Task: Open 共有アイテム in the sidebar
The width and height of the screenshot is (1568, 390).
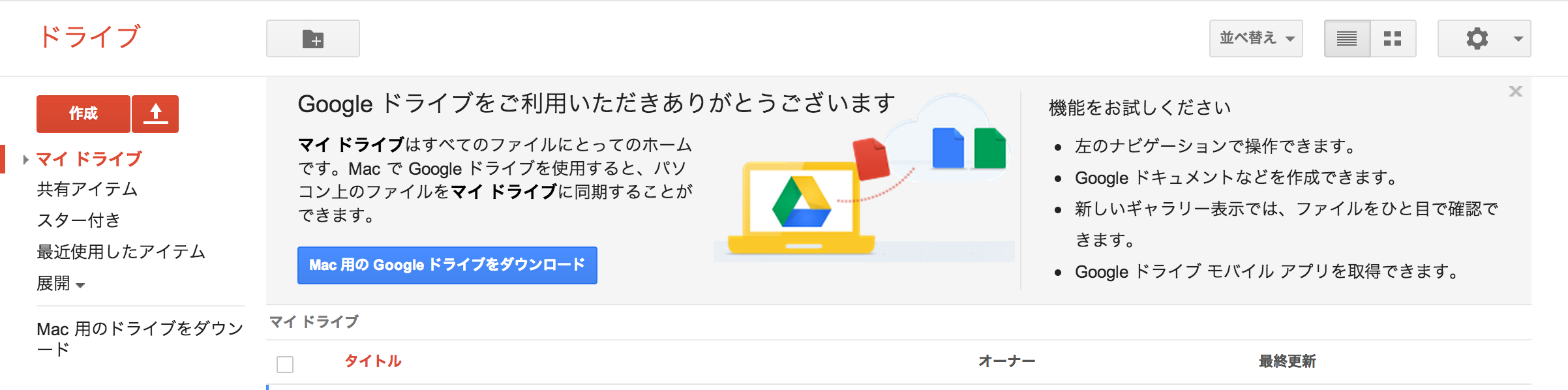Action: pos(87,189)
